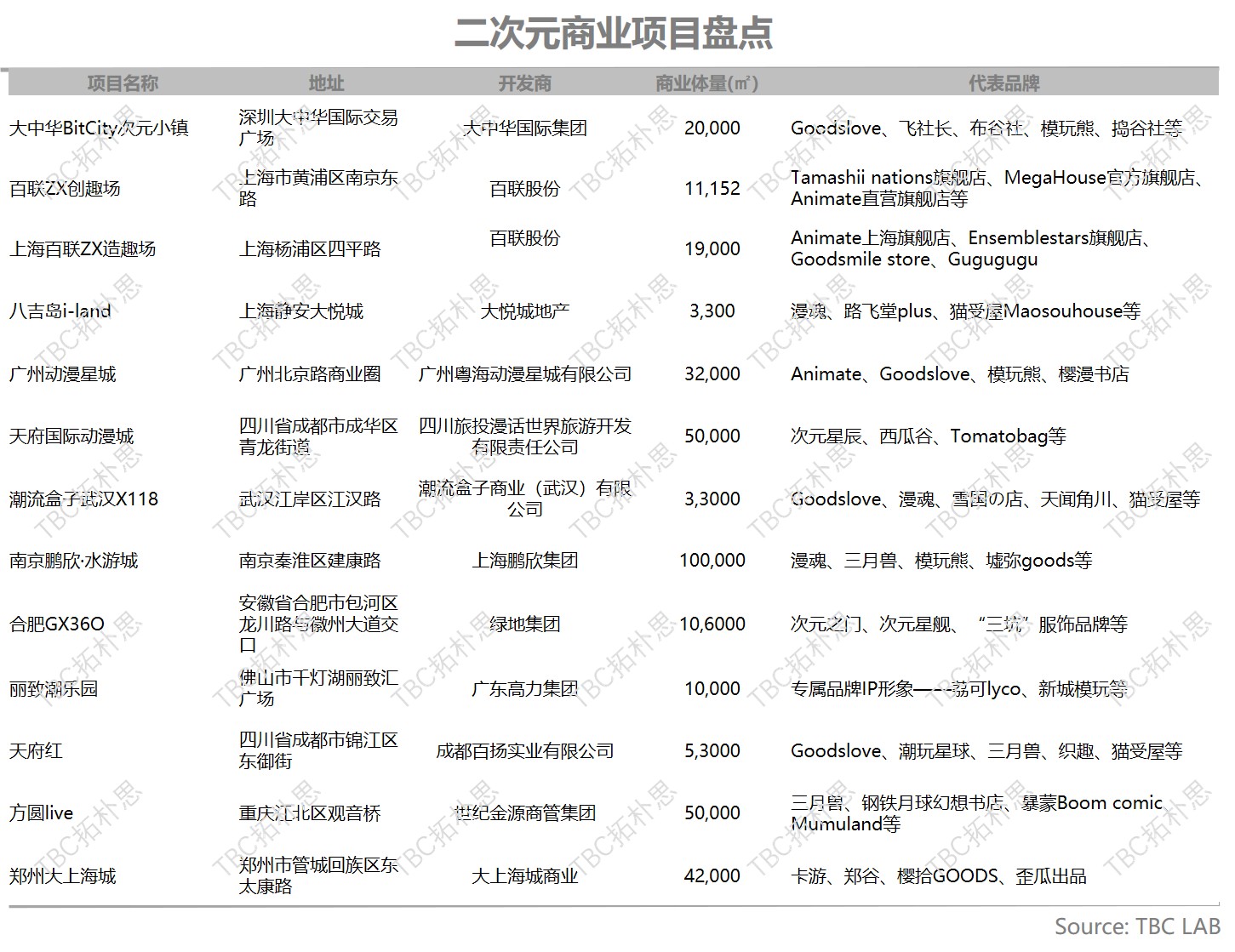1235x952 pixels.
Task: Click area value 19,000
Action: click(x=712, y=249)
